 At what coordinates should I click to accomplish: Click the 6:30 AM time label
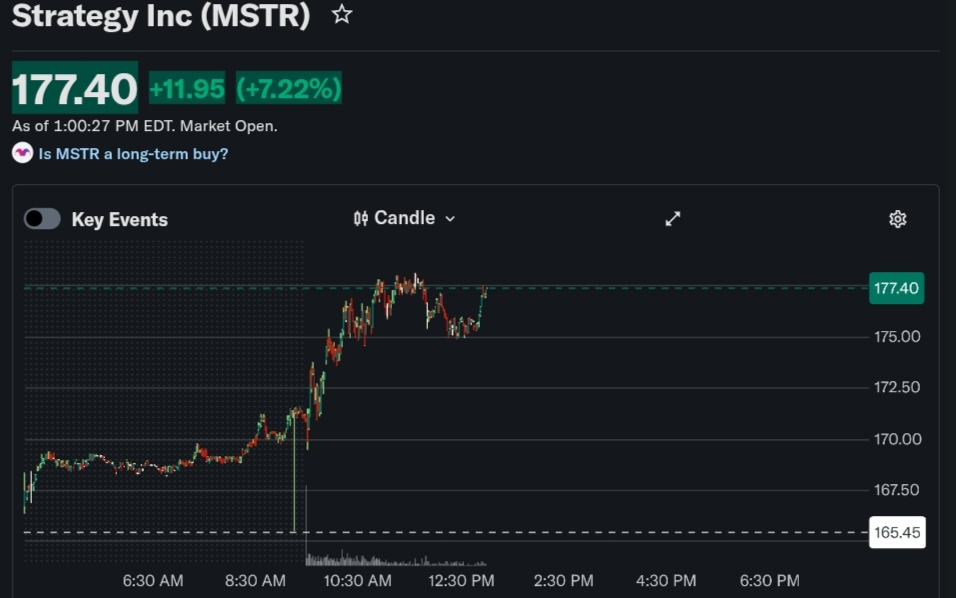coord(153,580)
